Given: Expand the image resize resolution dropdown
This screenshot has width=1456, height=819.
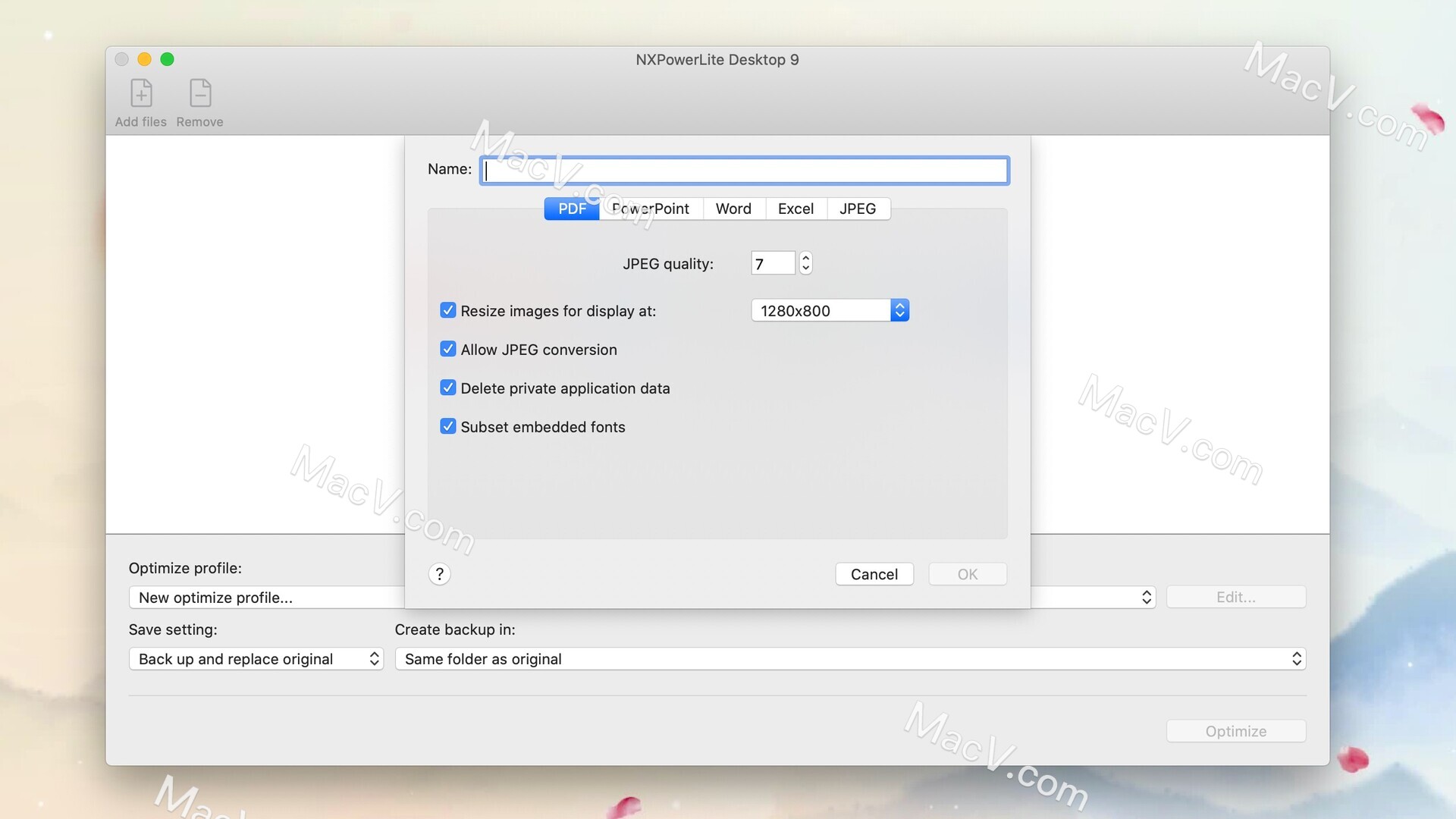Looking at the screenshot, I should pos(898,310).
